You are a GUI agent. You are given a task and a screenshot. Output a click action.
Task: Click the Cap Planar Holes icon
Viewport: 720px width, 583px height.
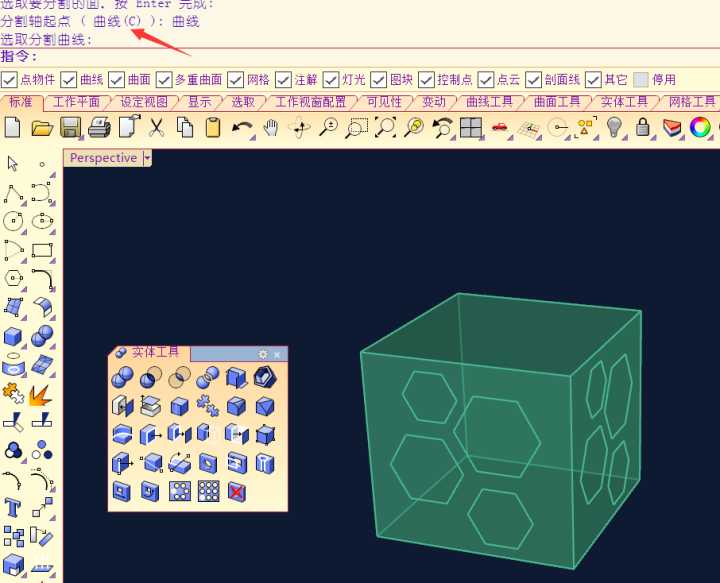(x=122, y=406)
